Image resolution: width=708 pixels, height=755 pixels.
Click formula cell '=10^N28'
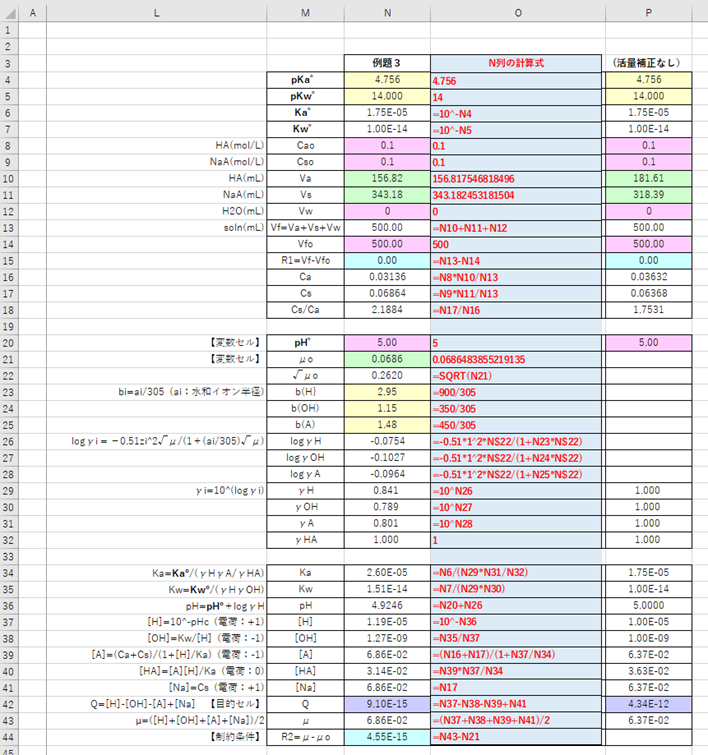click(x=516, y=524)
